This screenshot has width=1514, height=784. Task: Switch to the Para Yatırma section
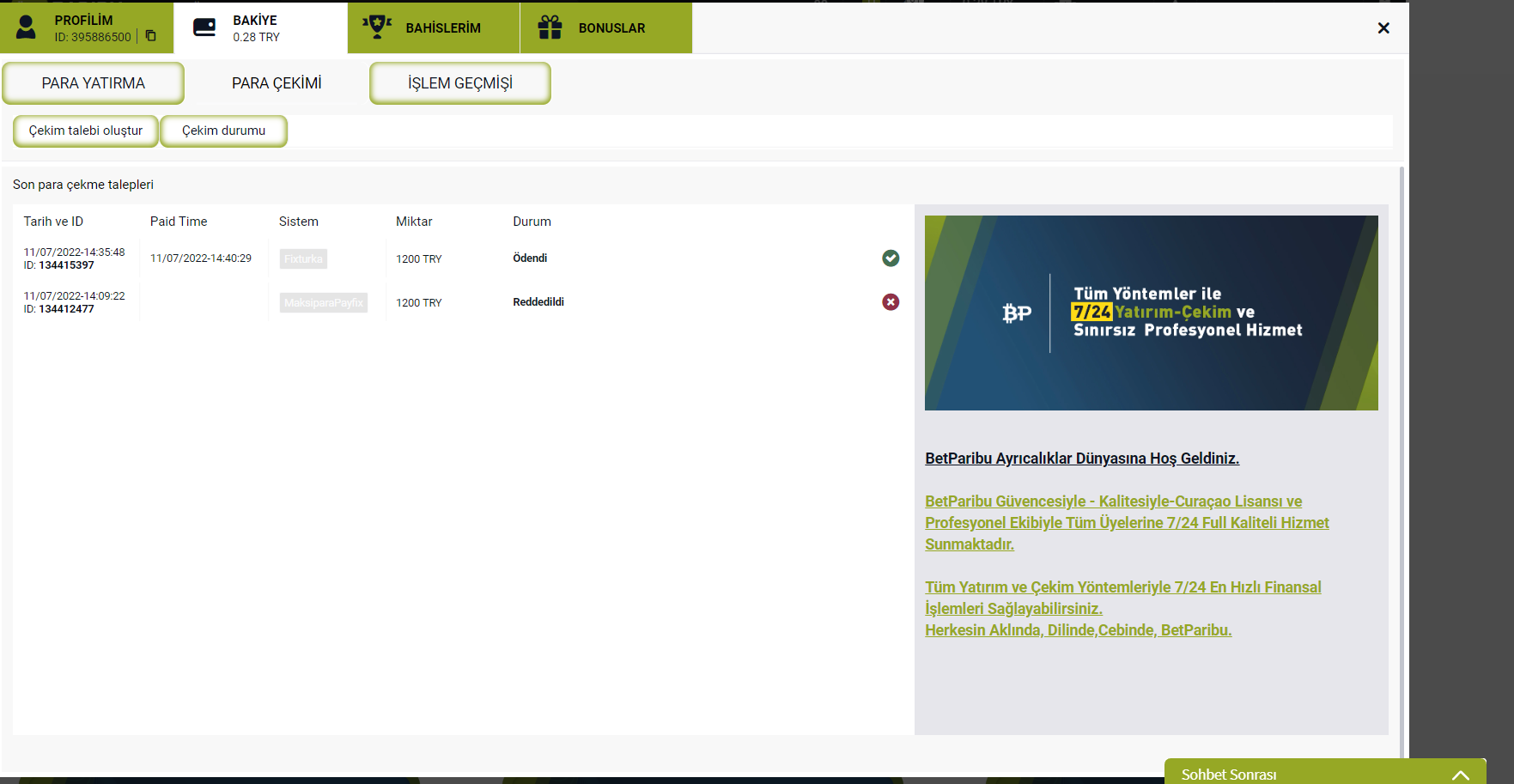coord(94,83)
